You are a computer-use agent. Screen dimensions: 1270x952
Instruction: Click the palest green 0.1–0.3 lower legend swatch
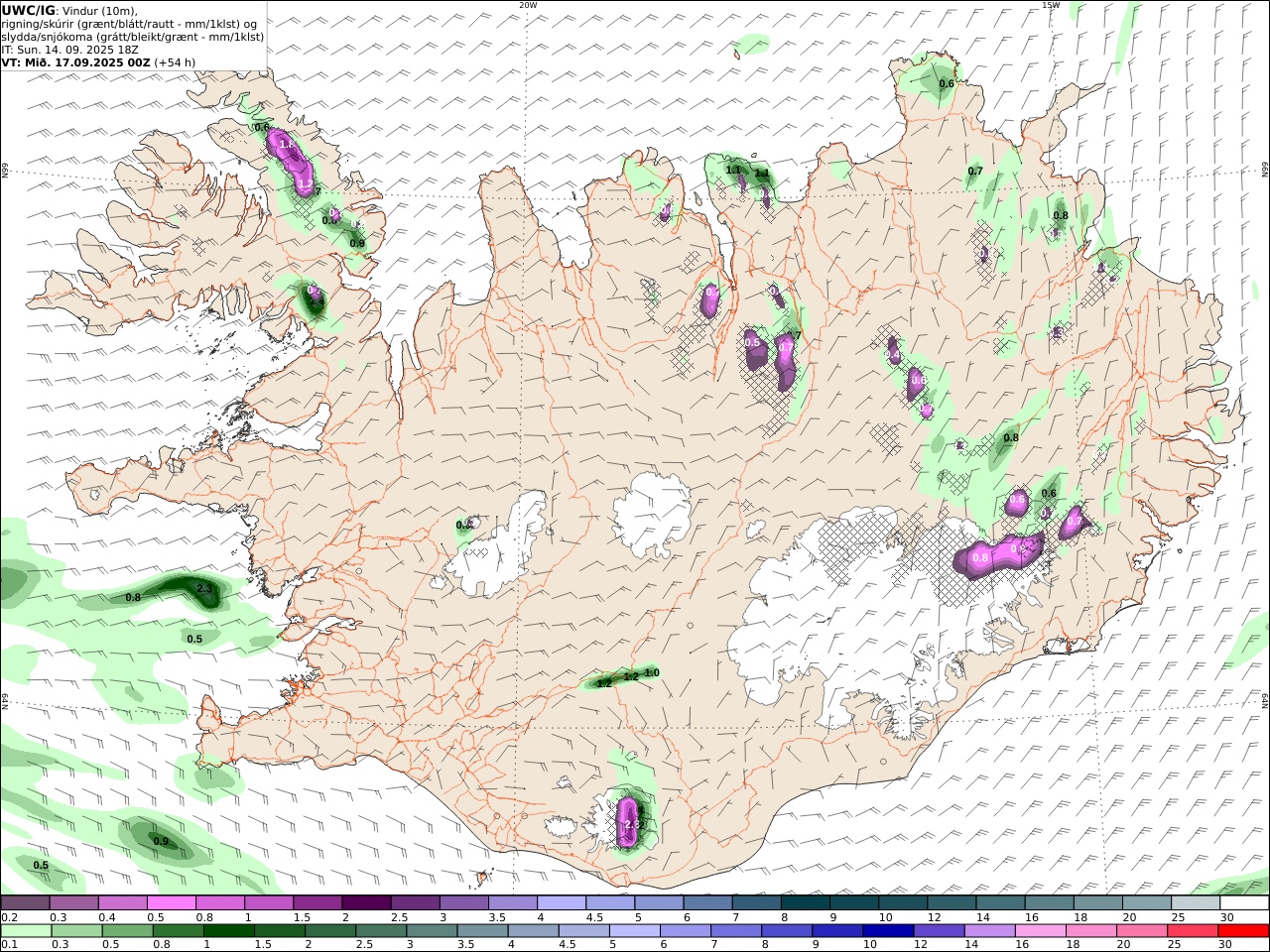27,931
